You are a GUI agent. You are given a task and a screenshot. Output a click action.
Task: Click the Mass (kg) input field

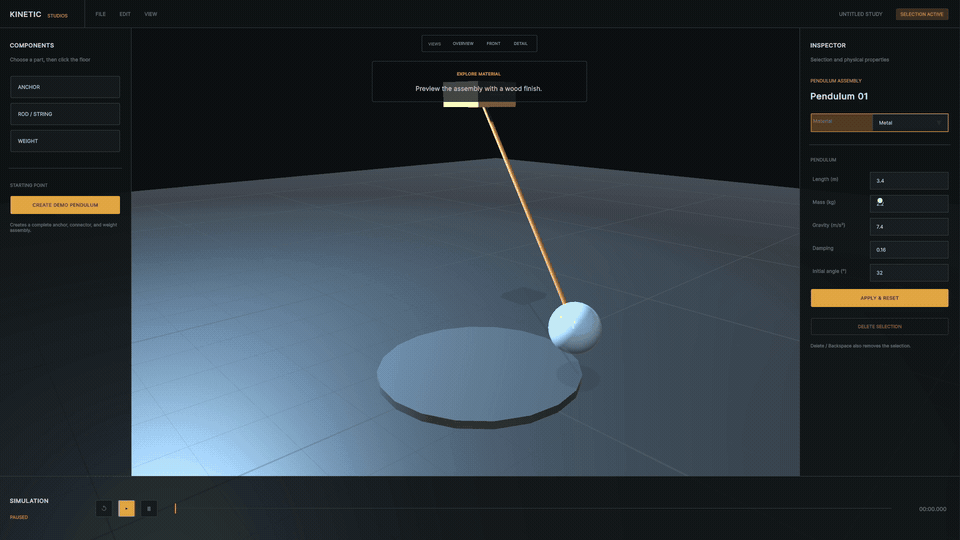tap(909, 203)
